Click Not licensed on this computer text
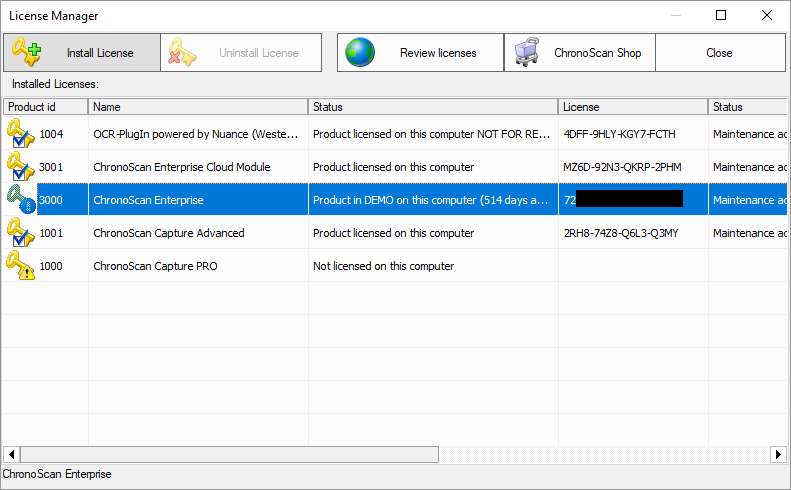This screenshot has height=490, width=791. [383, 266]
